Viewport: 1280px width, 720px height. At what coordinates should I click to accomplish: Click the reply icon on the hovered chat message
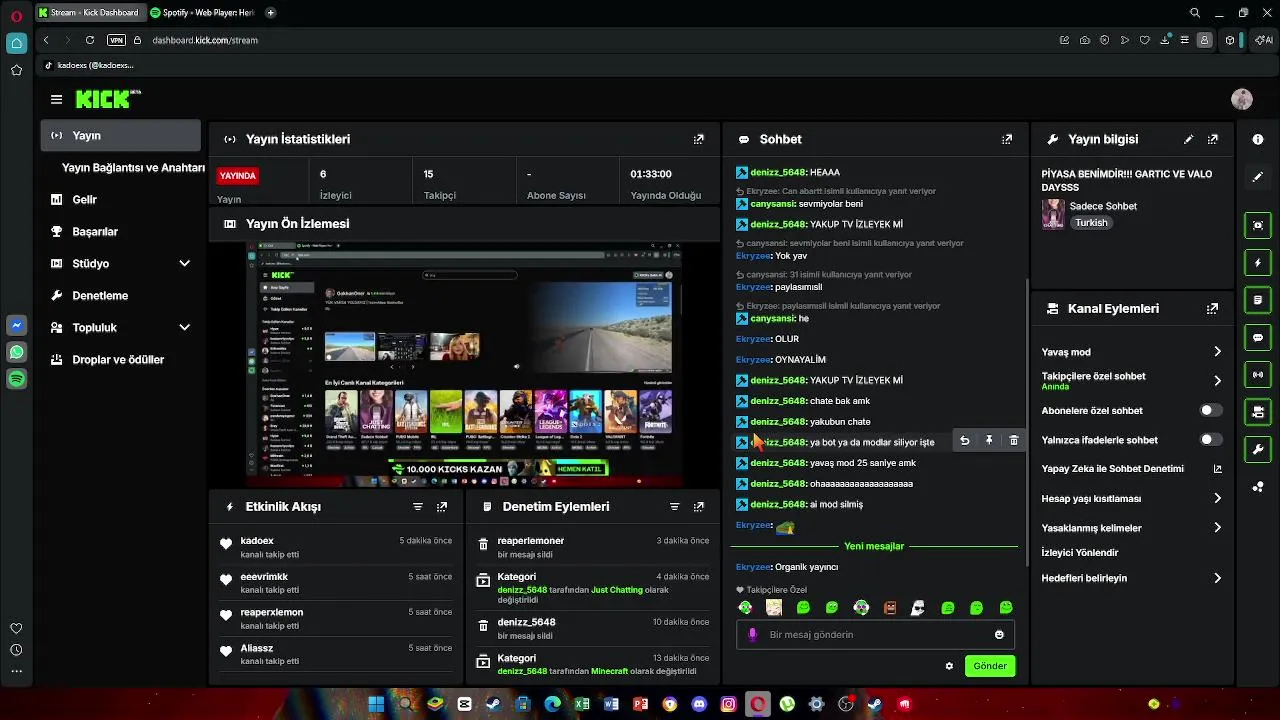tap(964, 441)
